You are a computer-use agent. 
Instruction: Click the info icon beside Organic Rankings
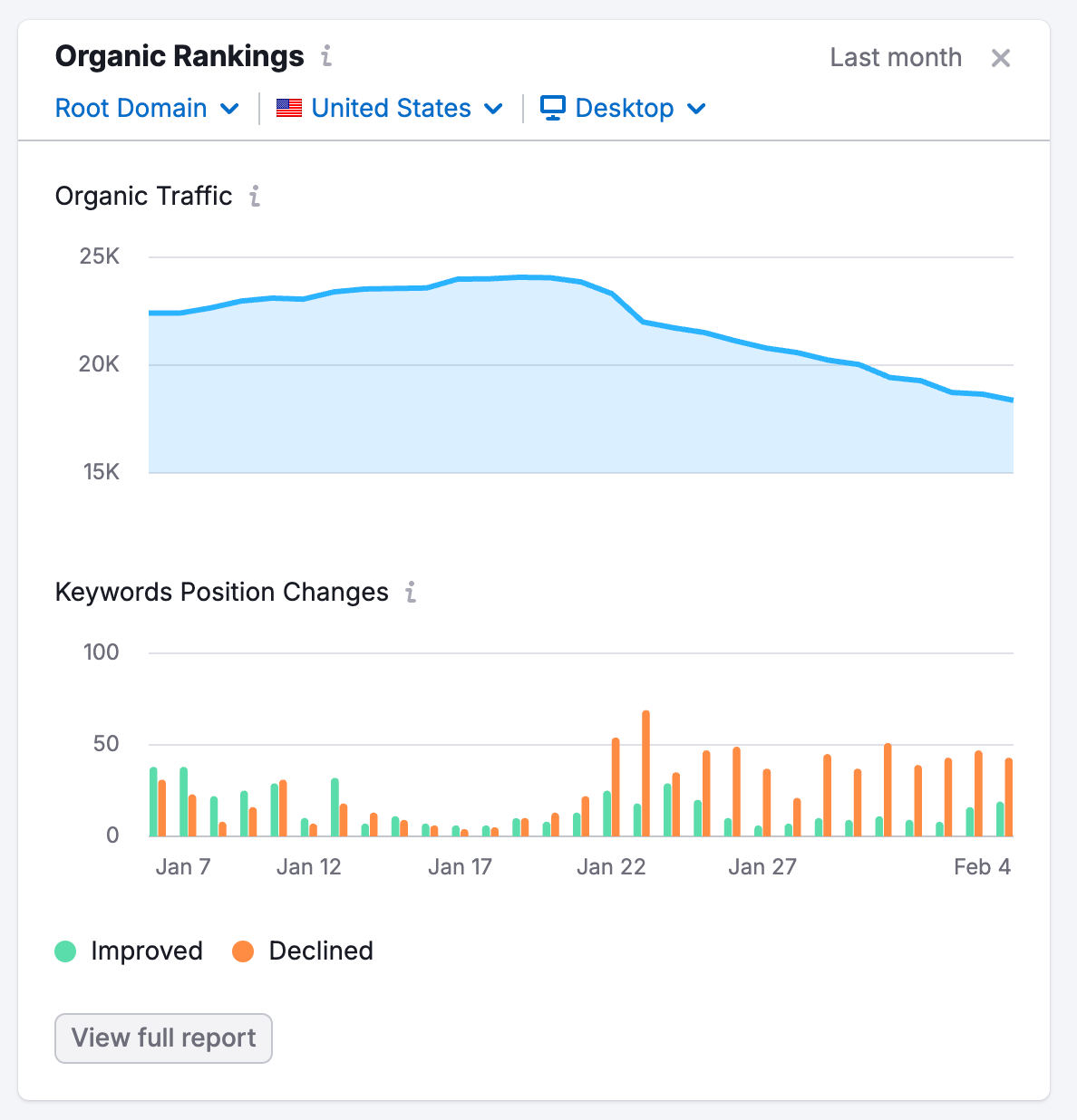coord(326,56)
